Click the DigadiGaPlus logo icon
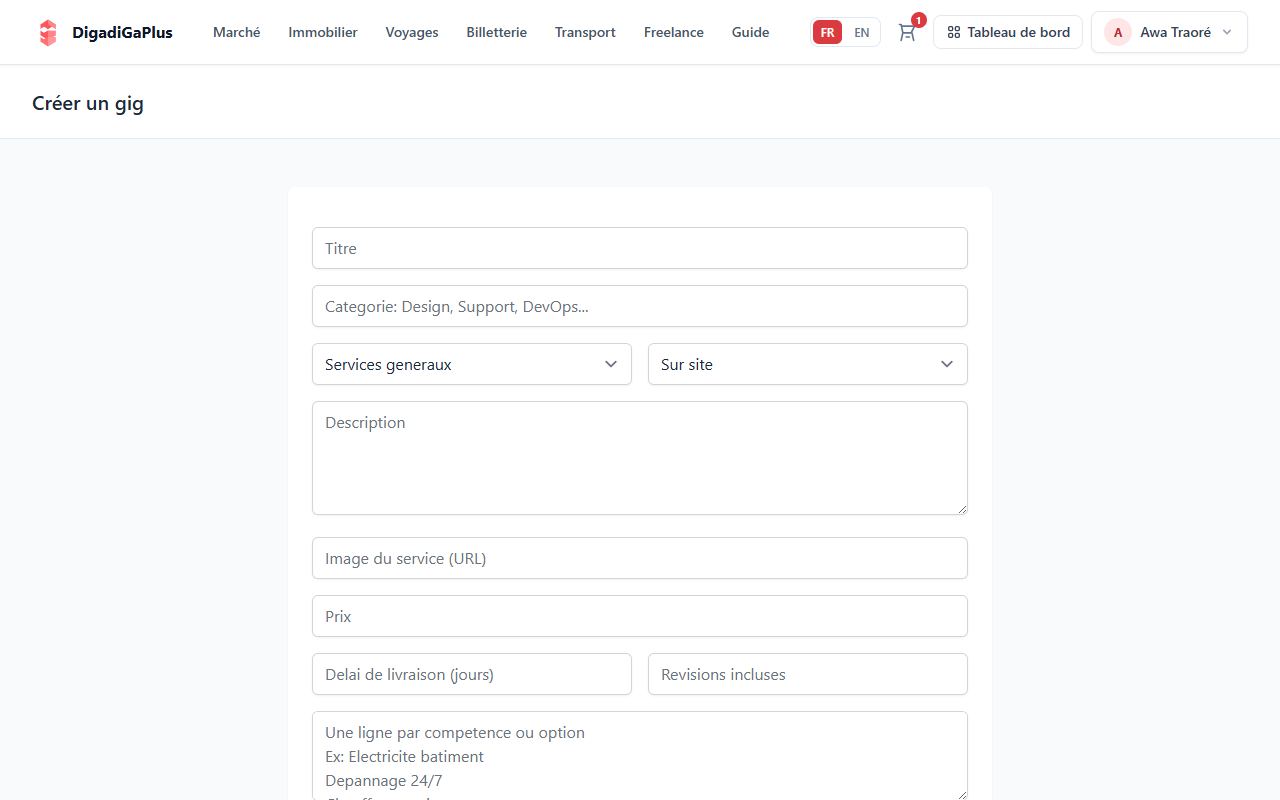1280x800 pixels. click(x=48, y=32)
